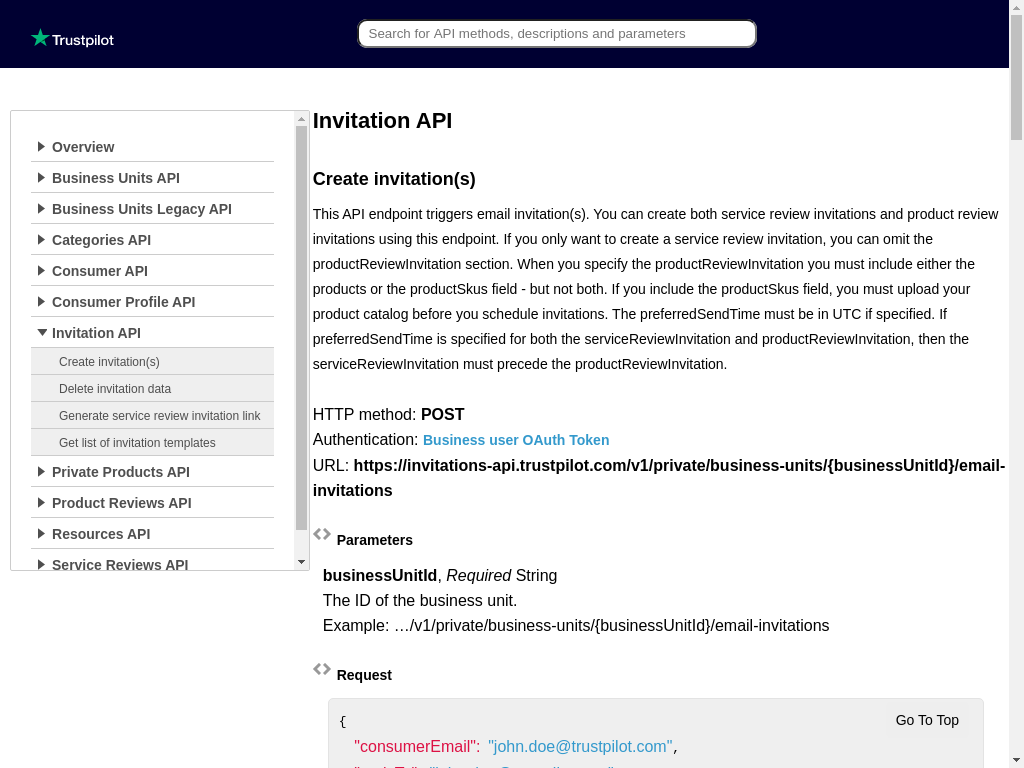Open Categories API in sidebar
This screenshot has height=768, width=1024.
click(x=101, y=240)
